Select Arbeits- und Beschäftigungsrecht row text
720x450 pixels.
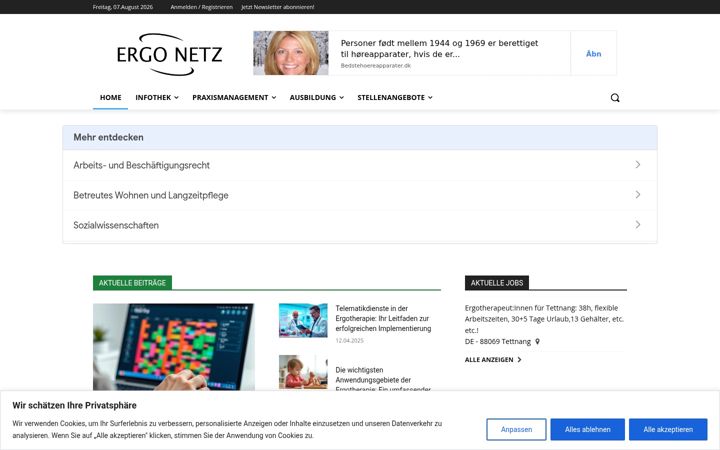click(x=141, y=165)
